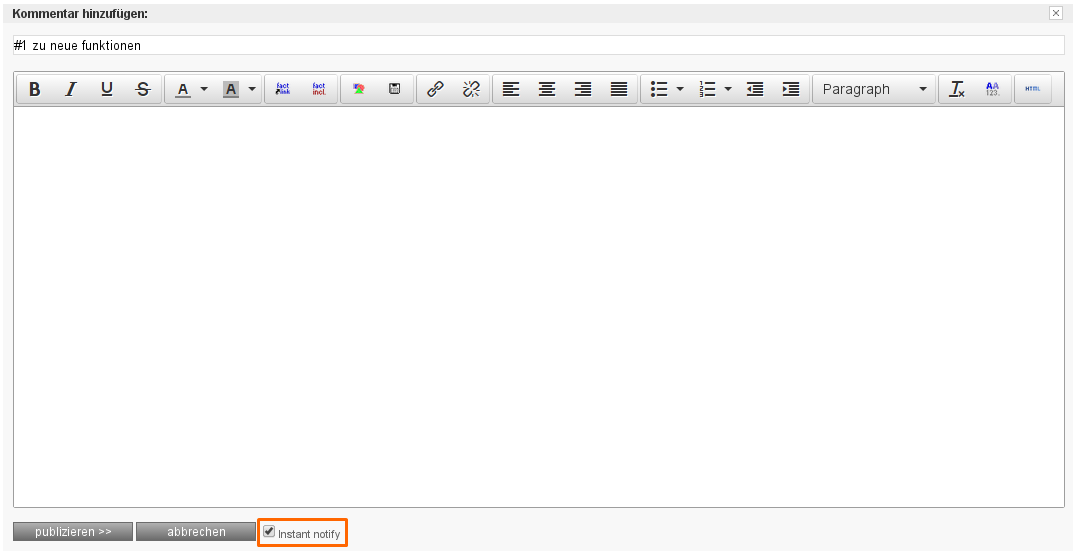Toggle bold formatting

coord(35,89)
